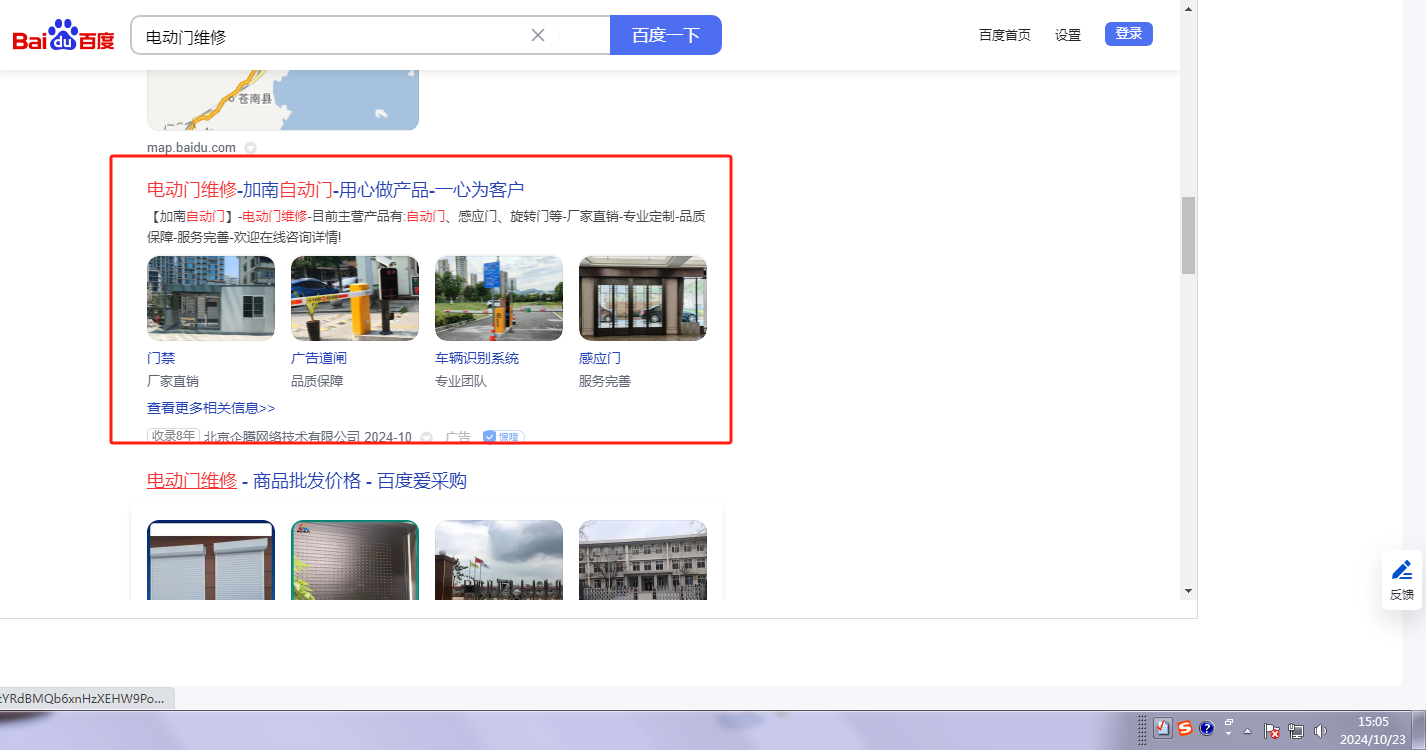Open the white roller shutter product image
This screenshot has height=750, width=1426.
(211, 560)
